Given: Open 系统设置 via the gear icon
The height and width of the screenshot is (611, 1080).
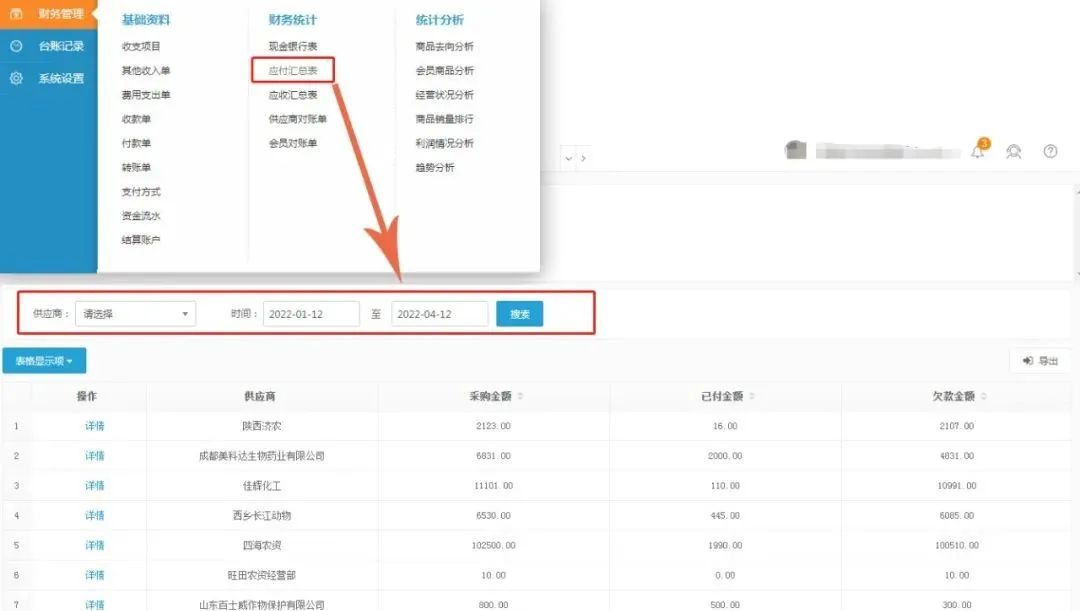Looking at the screenshot, I should point(16,78).
